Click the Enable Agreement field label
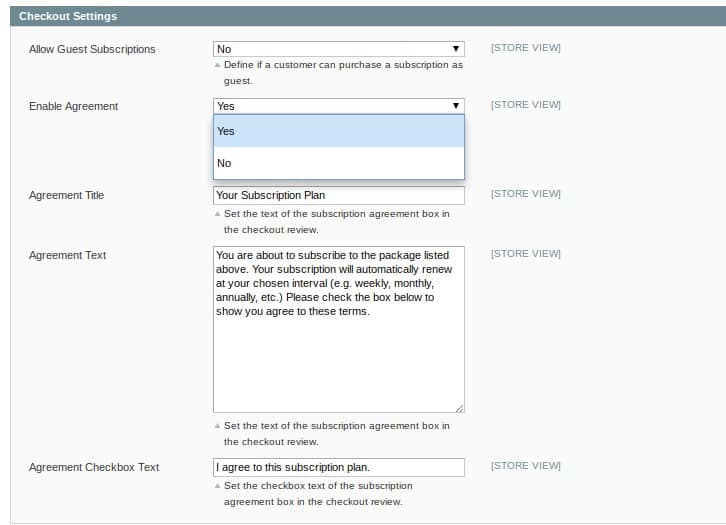 click(73, 106)
